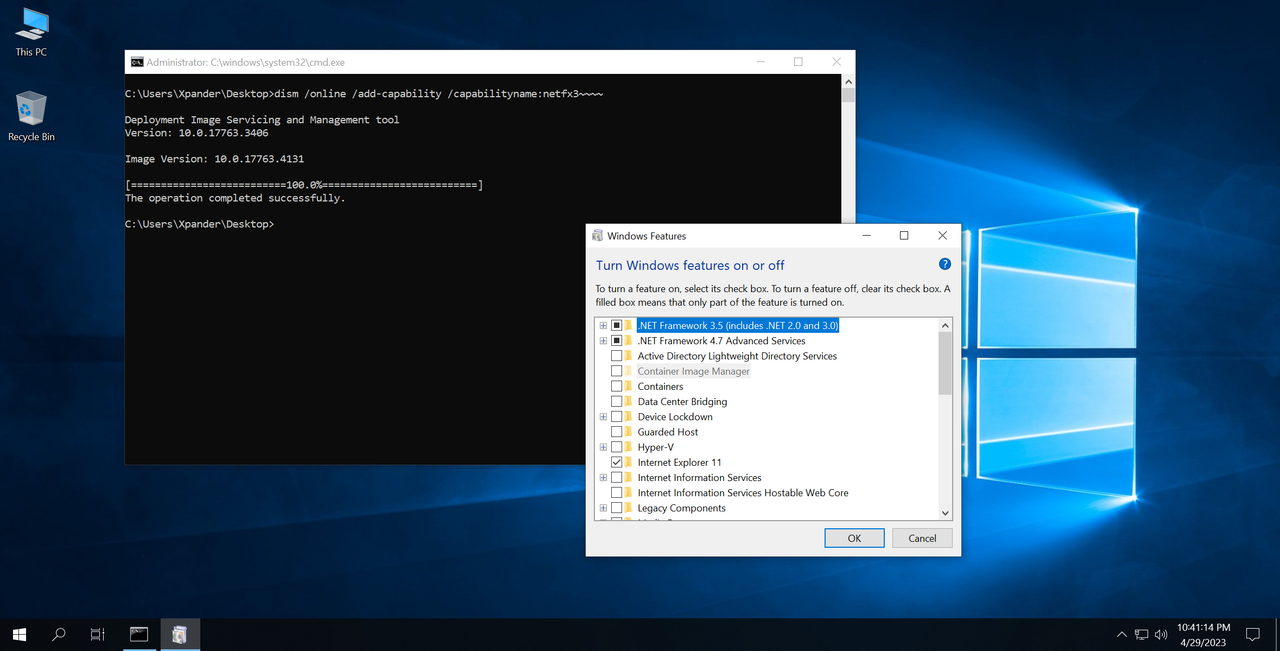
Task: Enable the Device Lockdown checkbox
Action: [616, 417]
